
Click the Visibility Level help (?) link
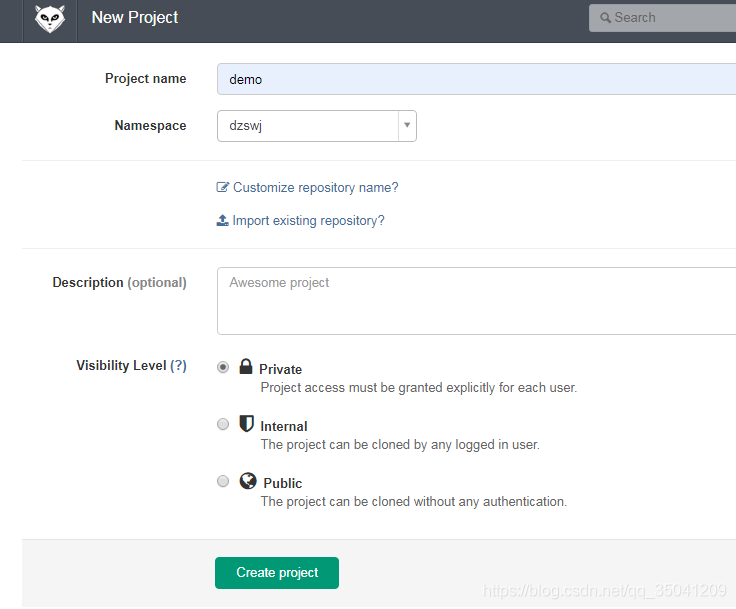click(178, 365)
